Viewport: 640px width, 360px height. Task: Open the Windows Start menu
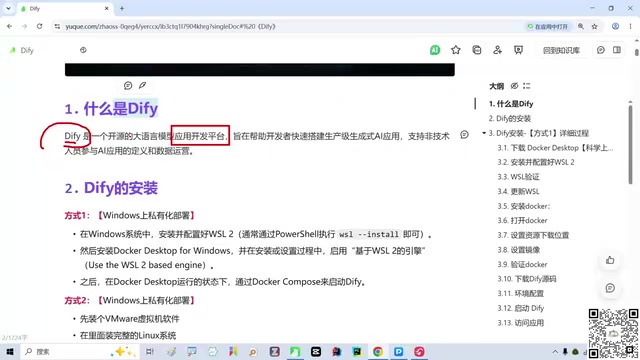click(x=10, y=351)
